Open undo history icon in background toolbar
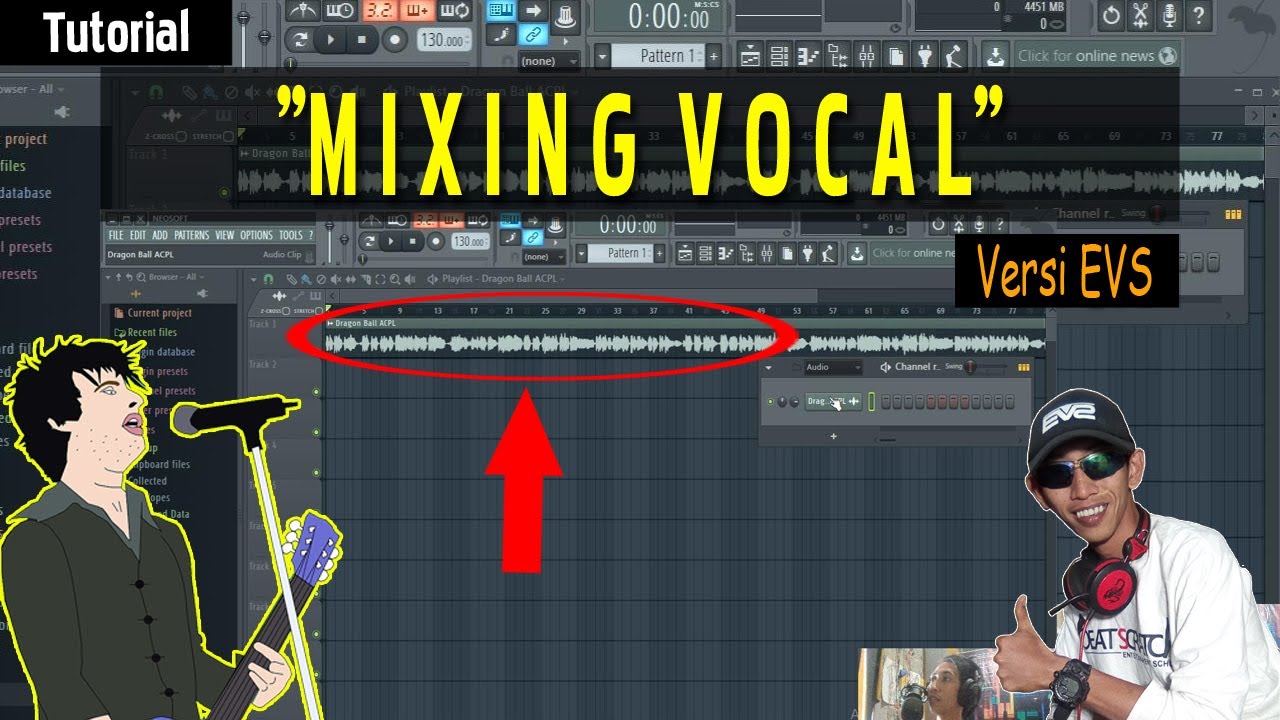1280x720 pixels. (1111, 14)
